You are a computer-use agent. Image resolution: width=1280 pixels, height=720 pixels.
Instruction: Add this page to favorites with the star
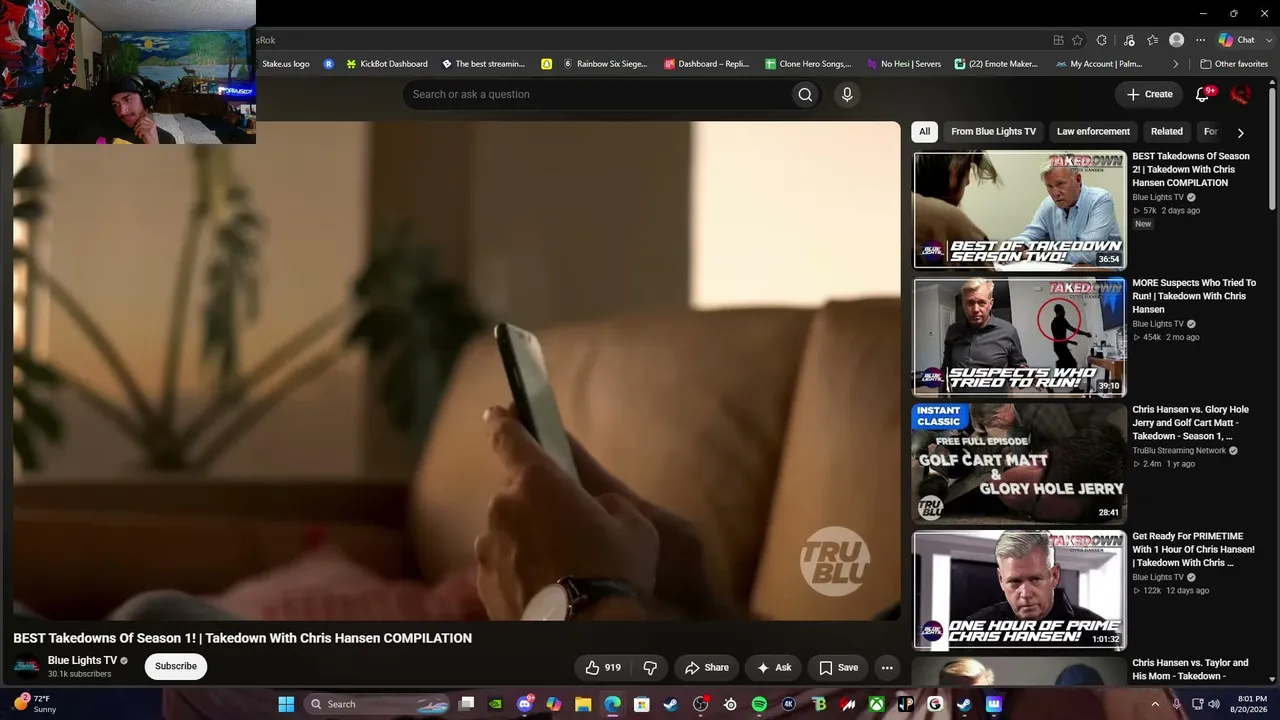pyautogui.click(x=1077, y=40)
